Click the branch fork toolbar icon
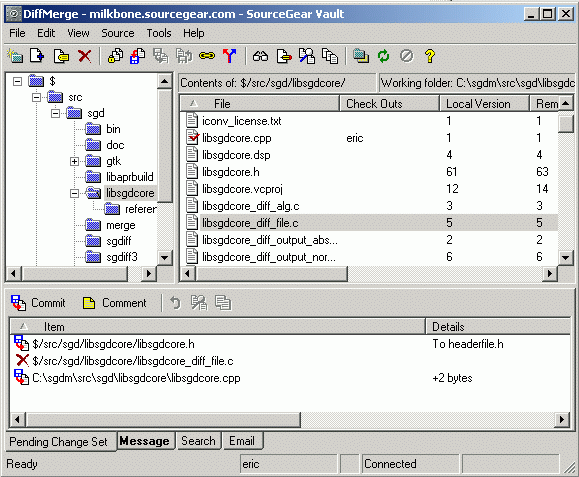The image size is (579, 477). point(229,56)
